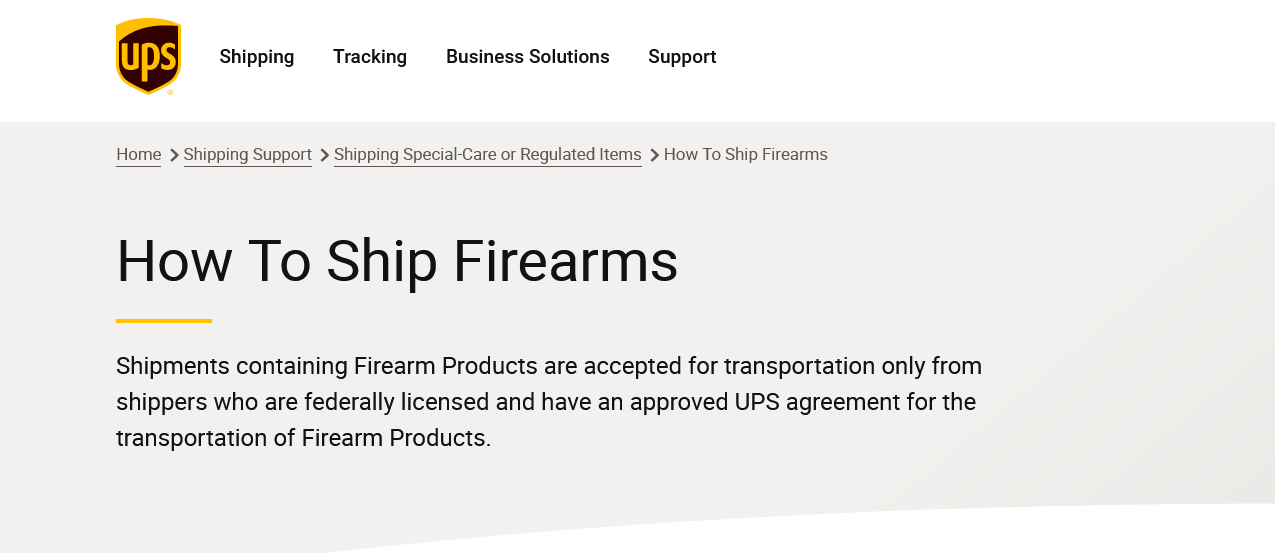Click the chevron before How To Ship Firearms
1275x553 pixels.
[654, 155]
